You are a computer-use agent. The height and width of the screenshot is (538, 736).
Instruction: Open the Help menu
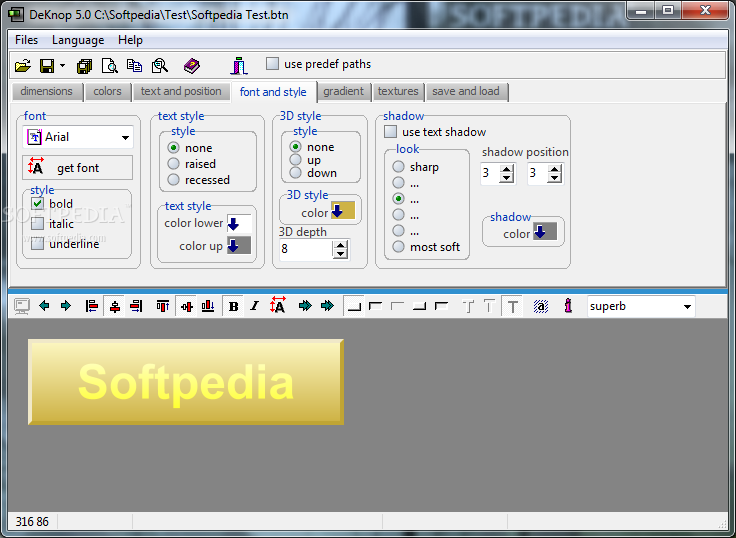coord(130,40)
